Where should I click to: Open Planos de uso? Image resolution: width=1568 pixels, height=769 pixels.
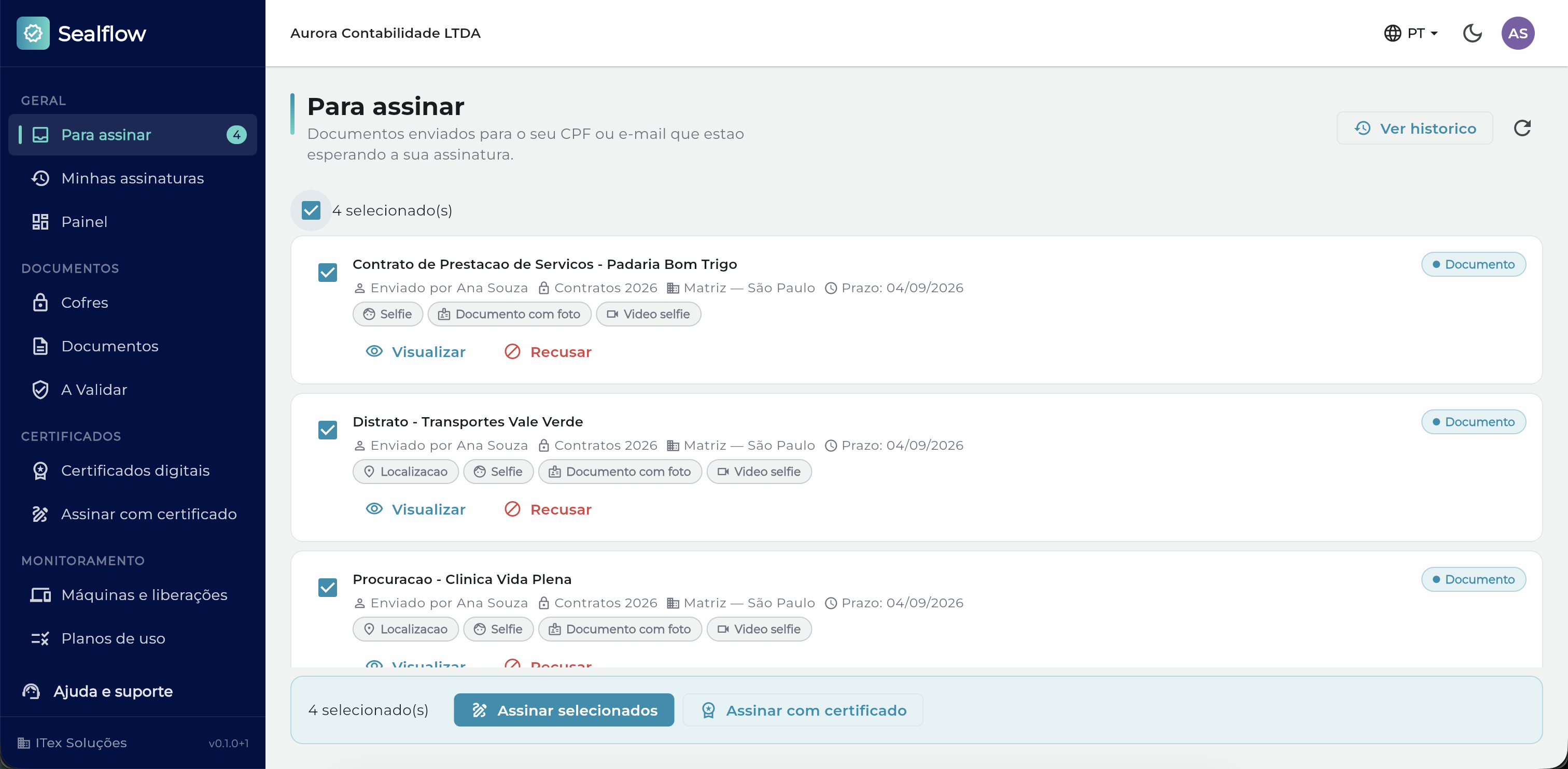point(133,638)
